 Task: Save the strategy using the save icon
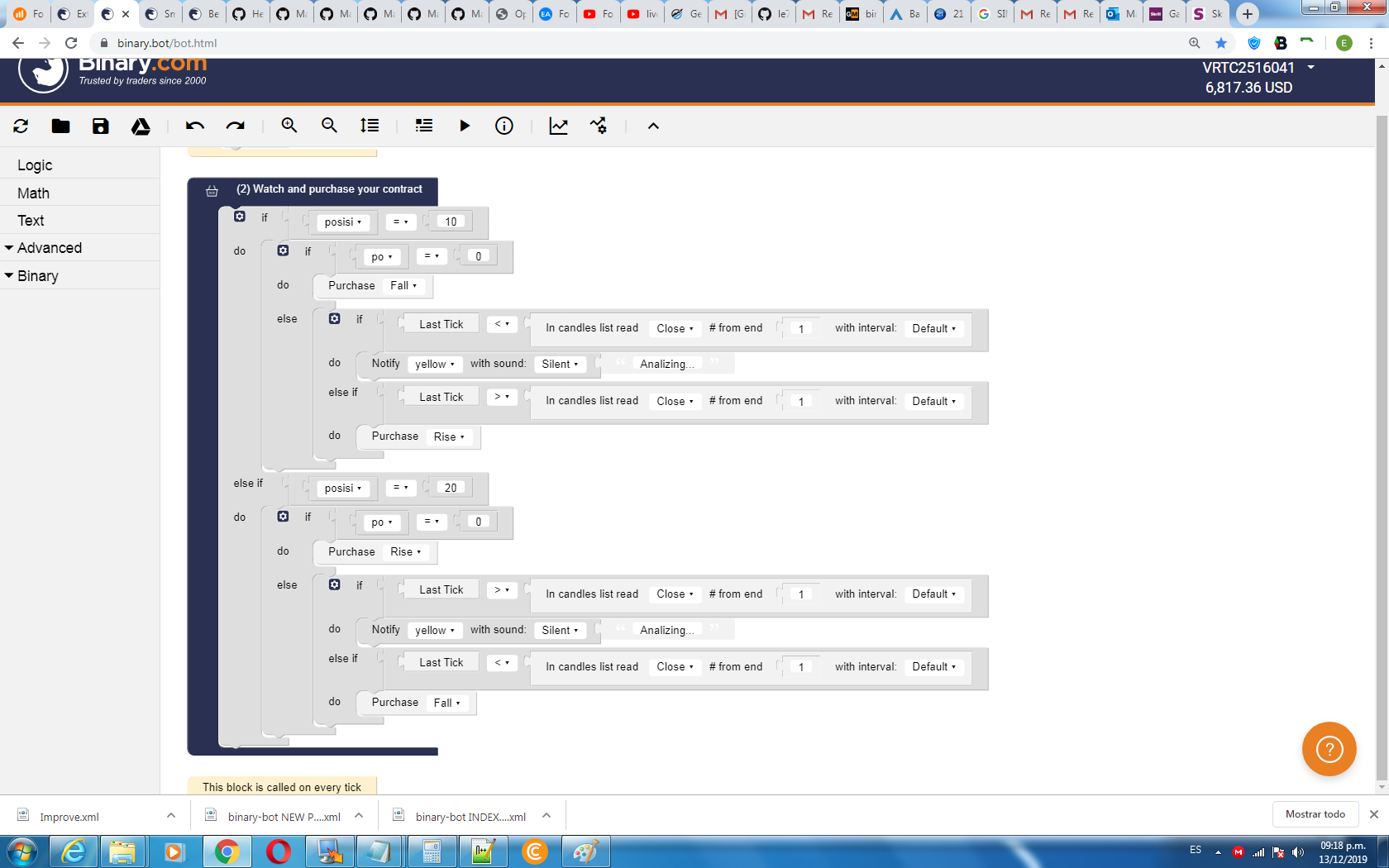100,126
